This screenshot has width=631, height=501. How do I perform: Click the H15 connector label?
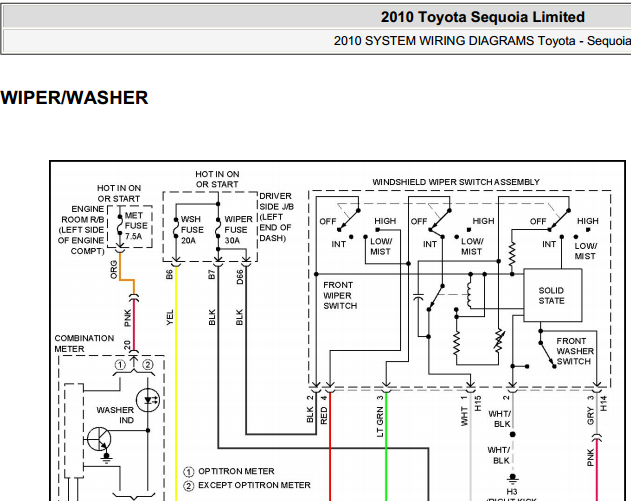tap(478, 403)
